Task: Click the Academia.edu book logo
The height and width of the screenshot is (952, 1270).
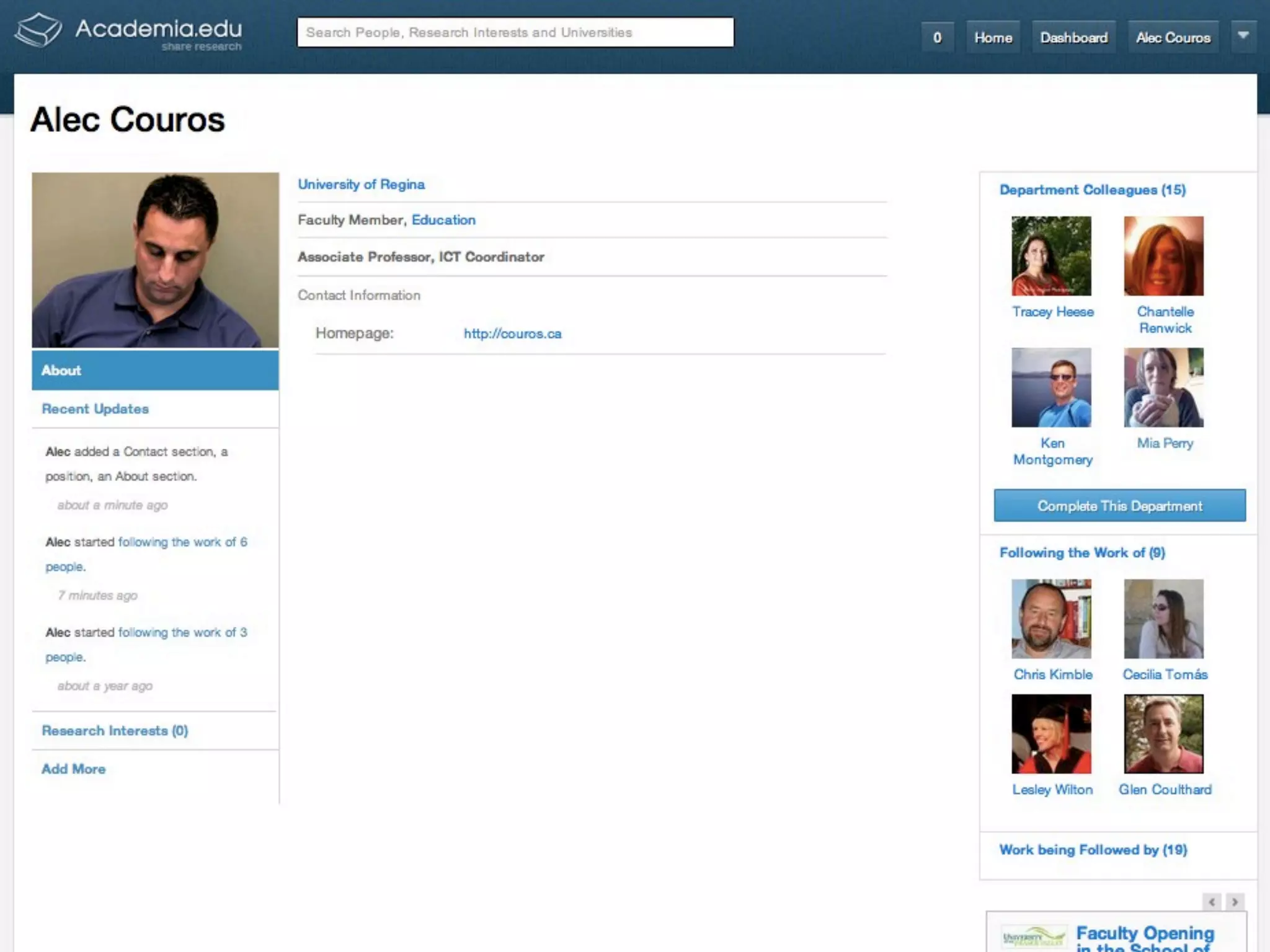Action: click(38, 30)
